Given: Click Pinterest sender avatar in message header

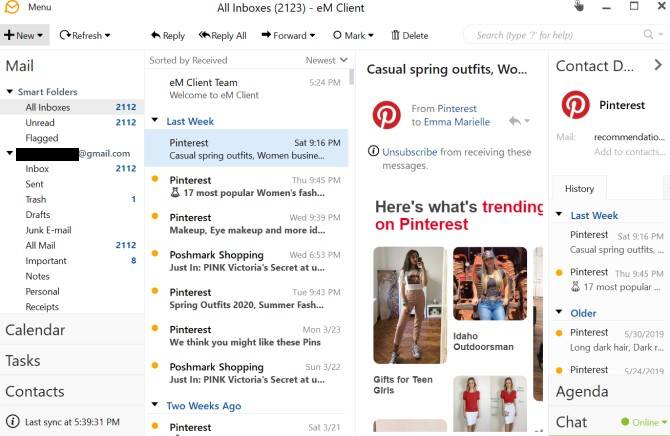Looking at the screenshot, I should click(386, 115).
